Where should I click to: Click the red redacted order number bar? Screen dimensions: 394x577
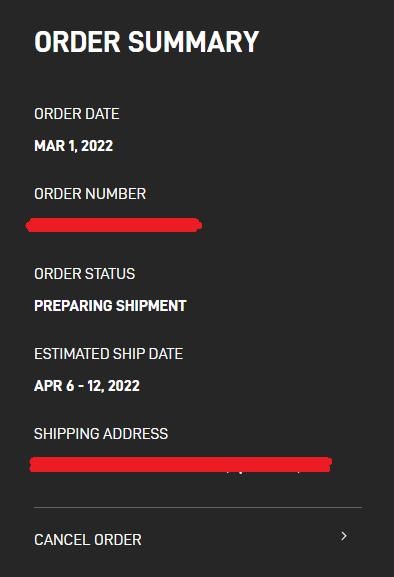114,225
